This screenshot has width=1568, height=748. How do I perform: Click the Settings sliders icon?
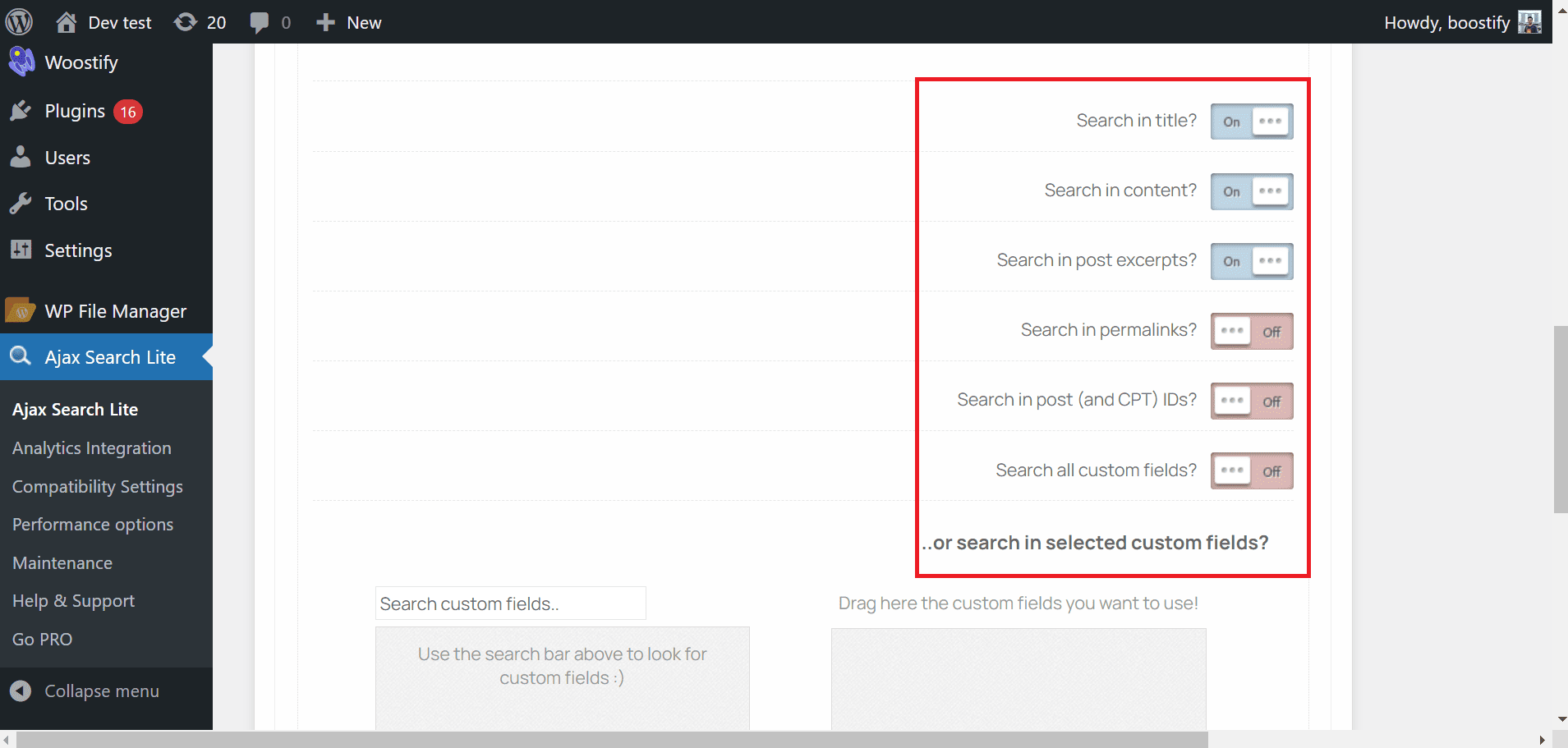[21, 250]
